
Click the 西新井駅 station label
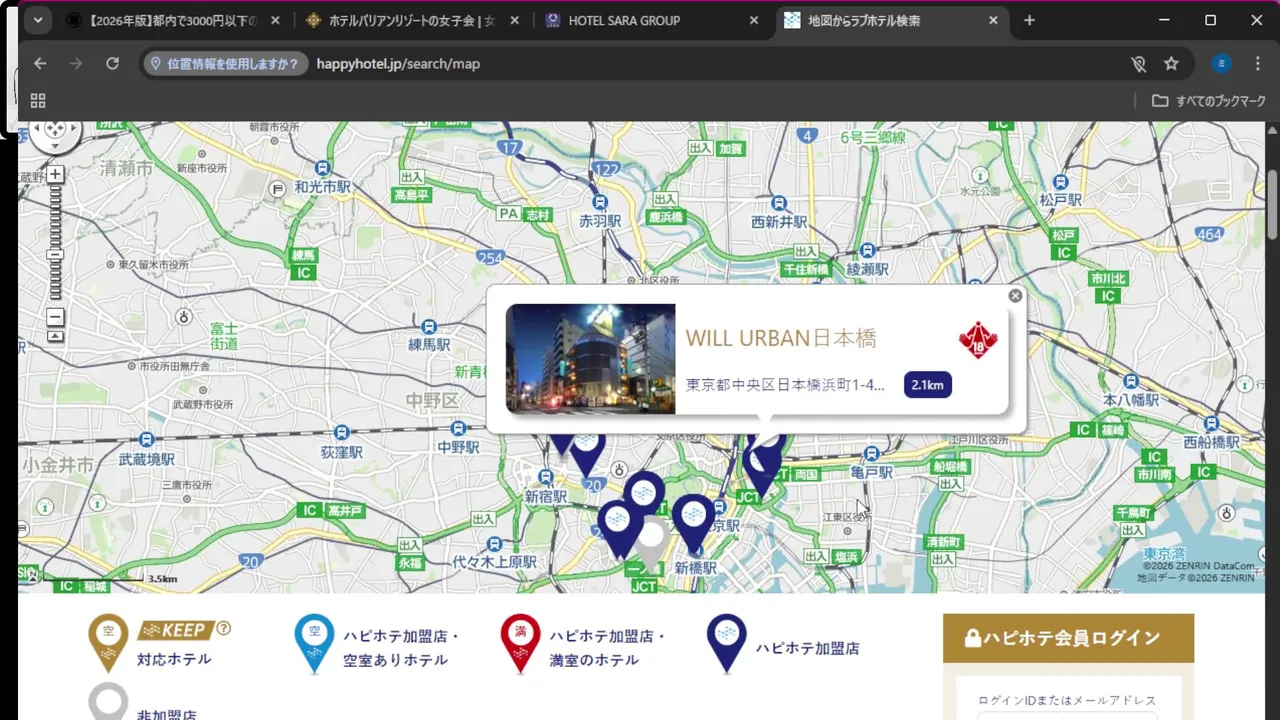point(779,222)
